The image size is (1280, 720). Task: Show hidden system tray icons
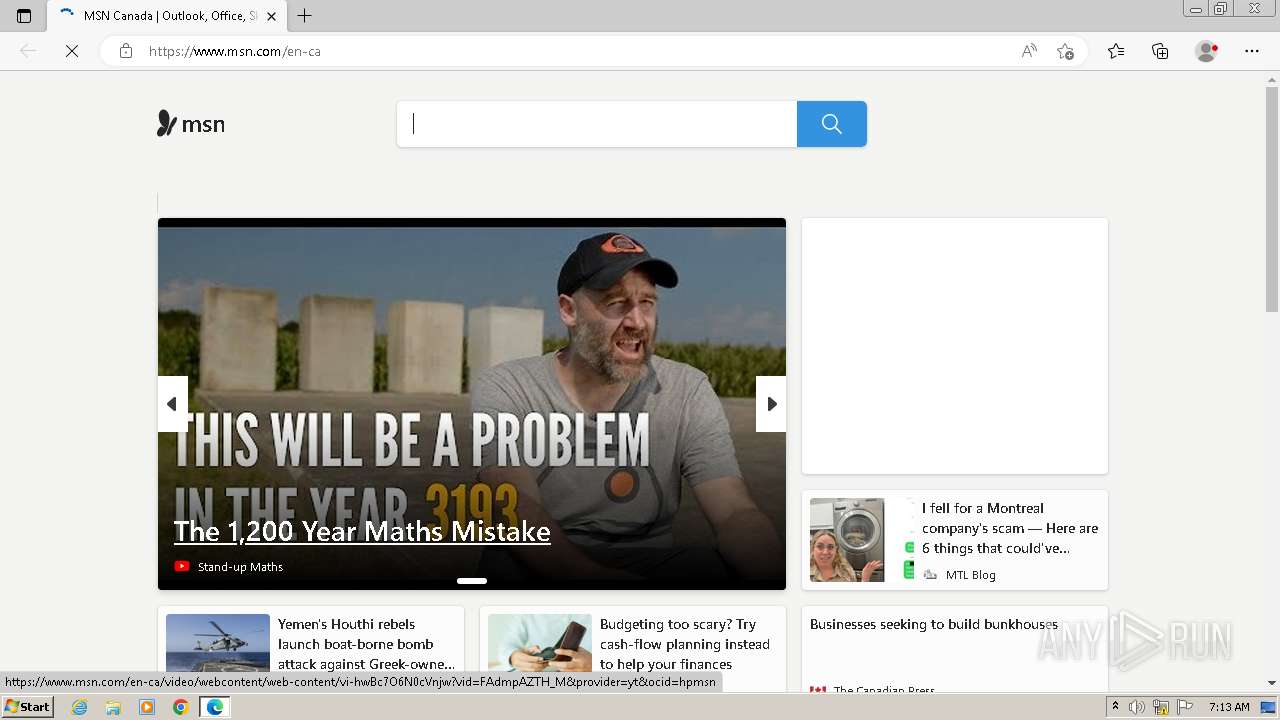[x=1115, y=707]
